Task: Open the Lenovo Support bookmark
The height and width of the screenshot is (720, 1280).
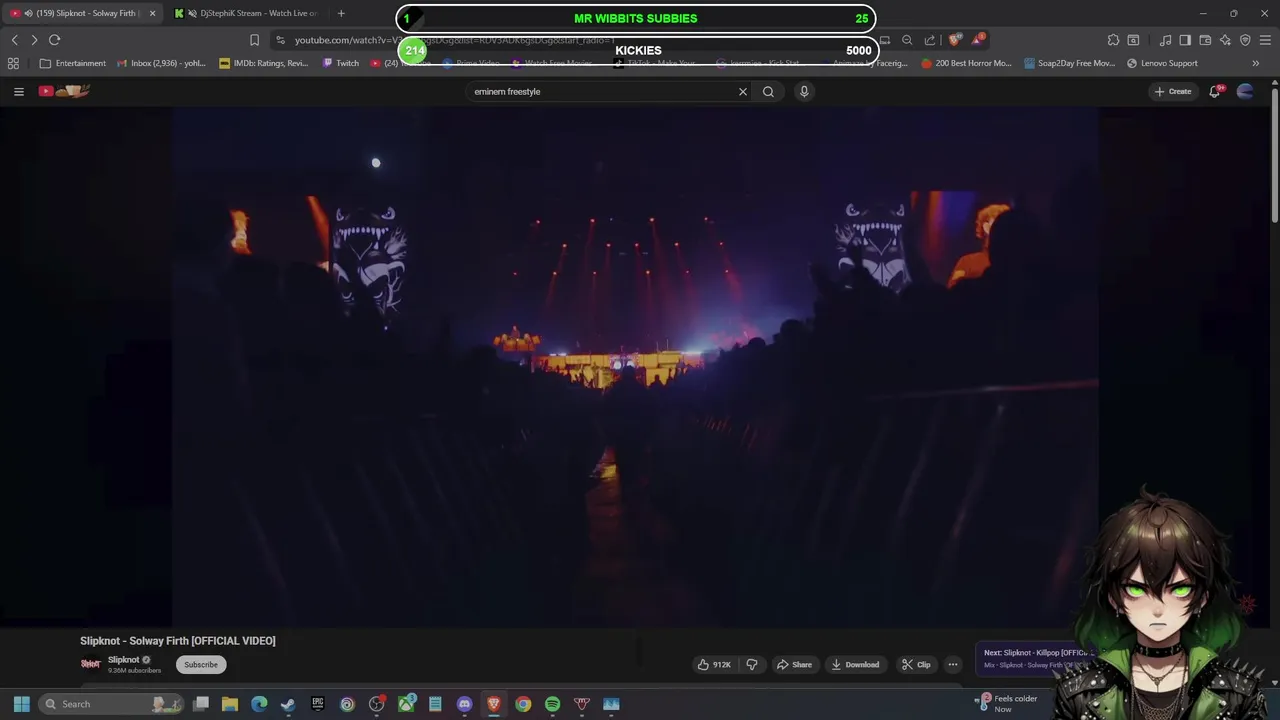Action: [1162, 63]
